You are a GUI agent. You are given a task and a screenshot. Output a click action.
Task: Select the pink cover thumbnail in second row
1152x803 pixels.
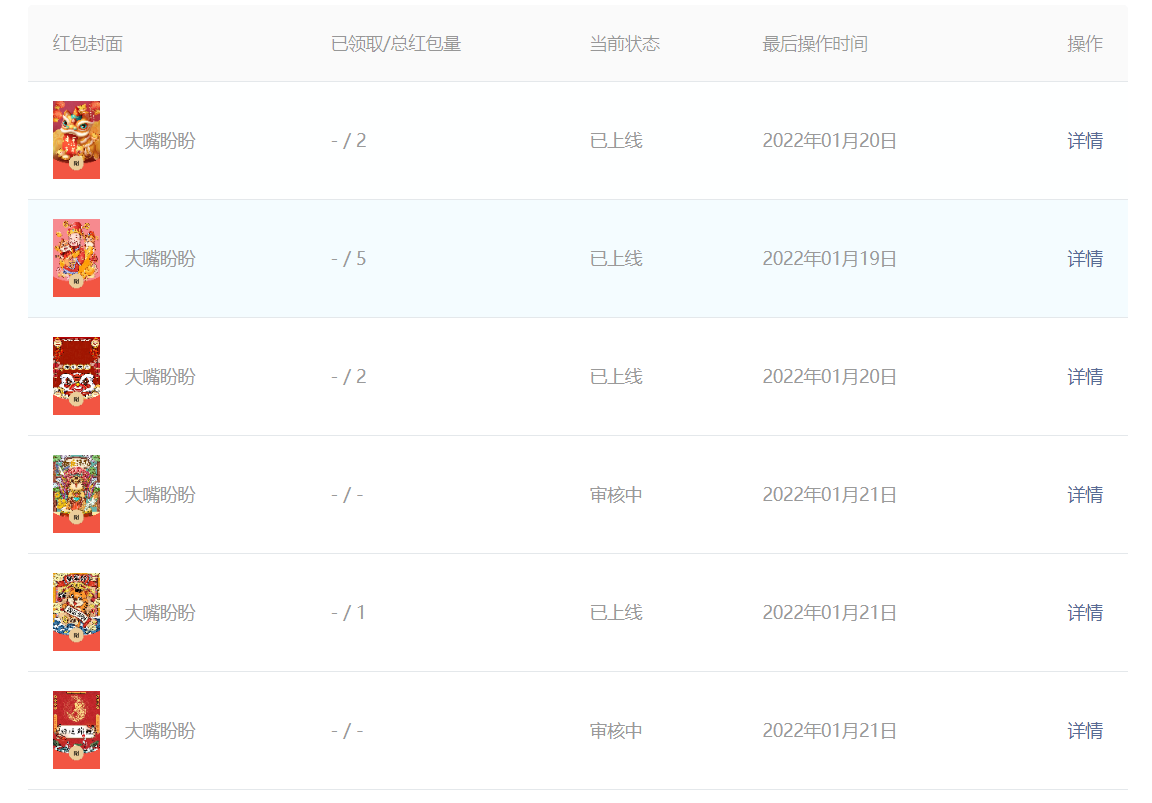[76, 258]
